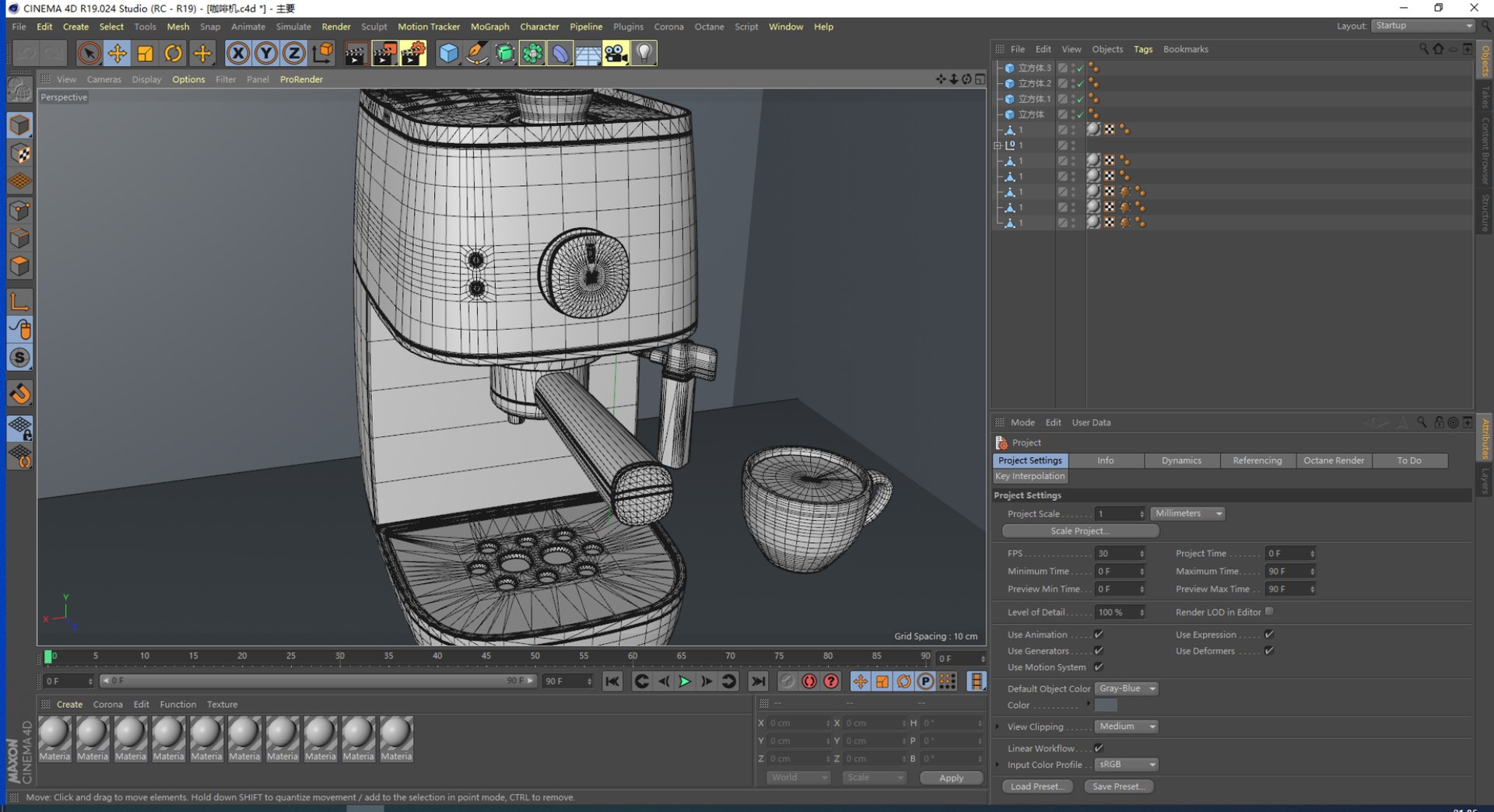Open the Millimeters unit dropdown
Screen dimensions: 1494x812
pyautogui.click(x=1187, y=513)
